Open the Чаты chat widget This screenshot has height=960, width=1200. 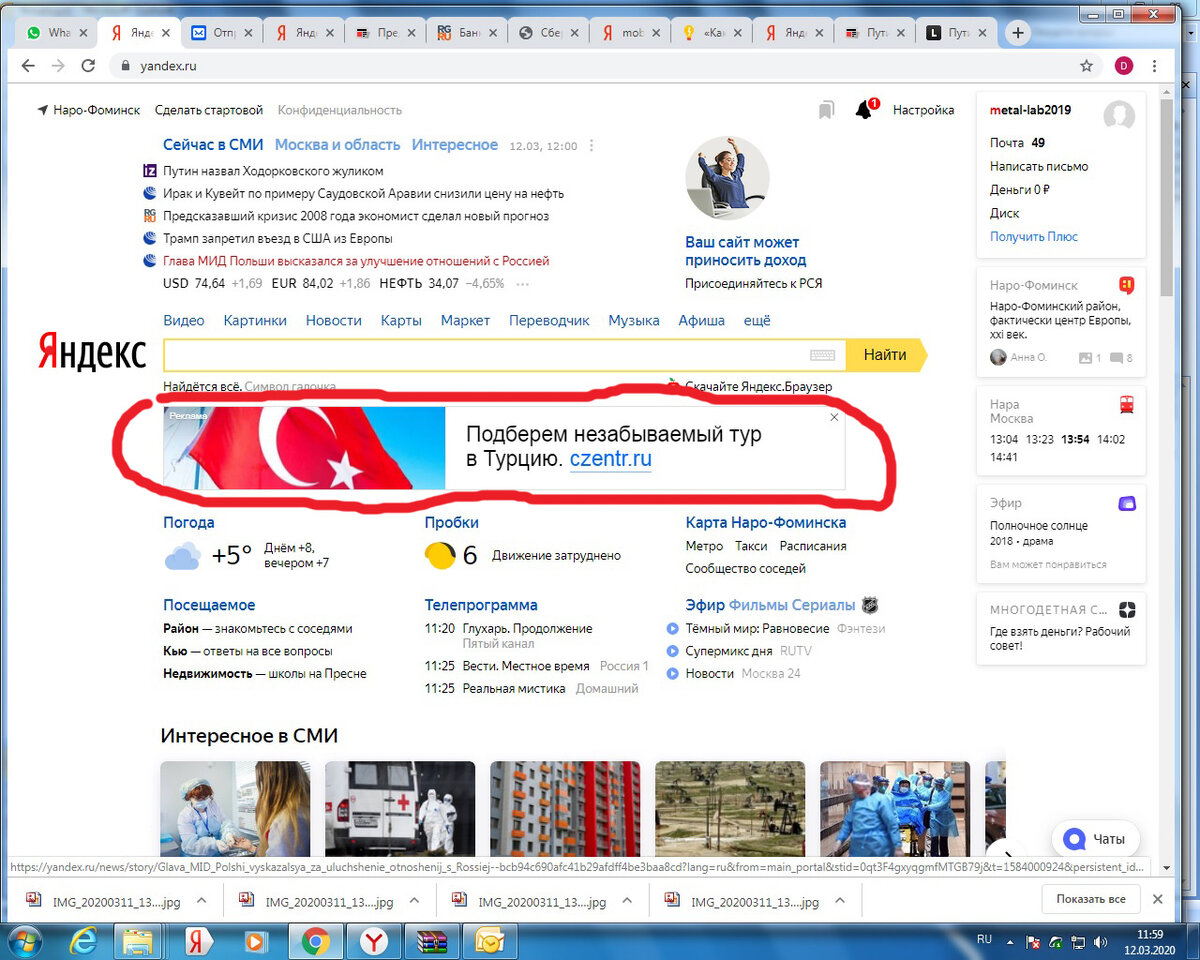coord(1095,839)
